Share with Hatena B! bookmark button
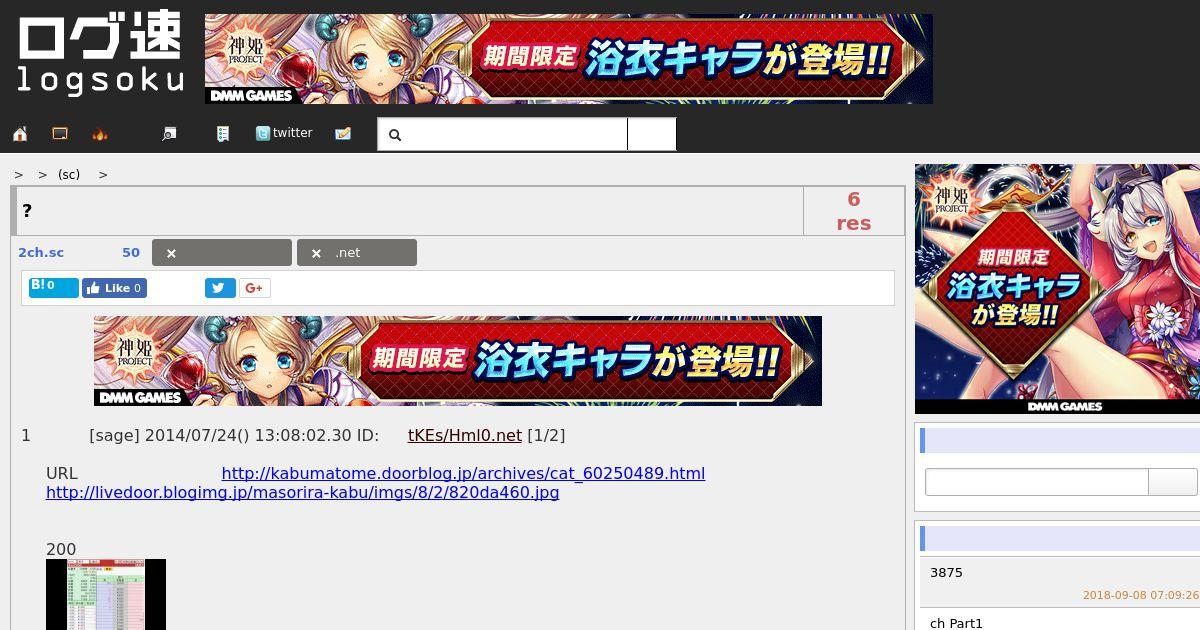Image resolution: width=1200 pixels, height=630 pixels. point(54,288)
